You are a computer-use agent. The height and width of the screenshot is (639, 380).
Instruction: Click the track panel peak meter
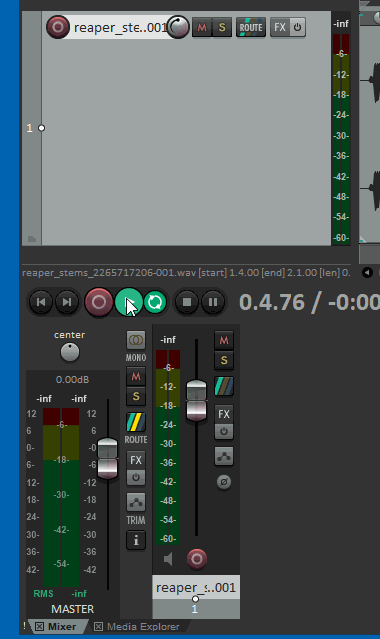[341, 139]
